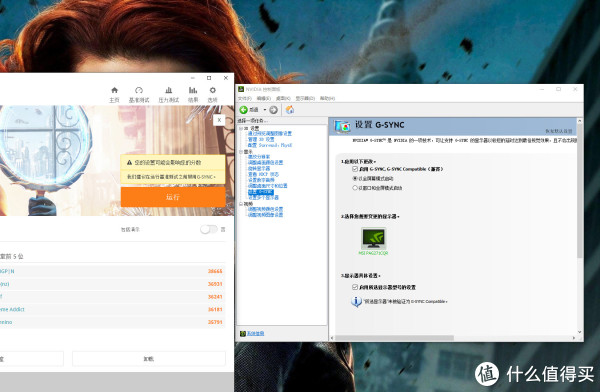The width and height of the screenshot is (600, 392).
Task: Click the home icon in NVIDIA toolbar
Action: tap(290, 110)
